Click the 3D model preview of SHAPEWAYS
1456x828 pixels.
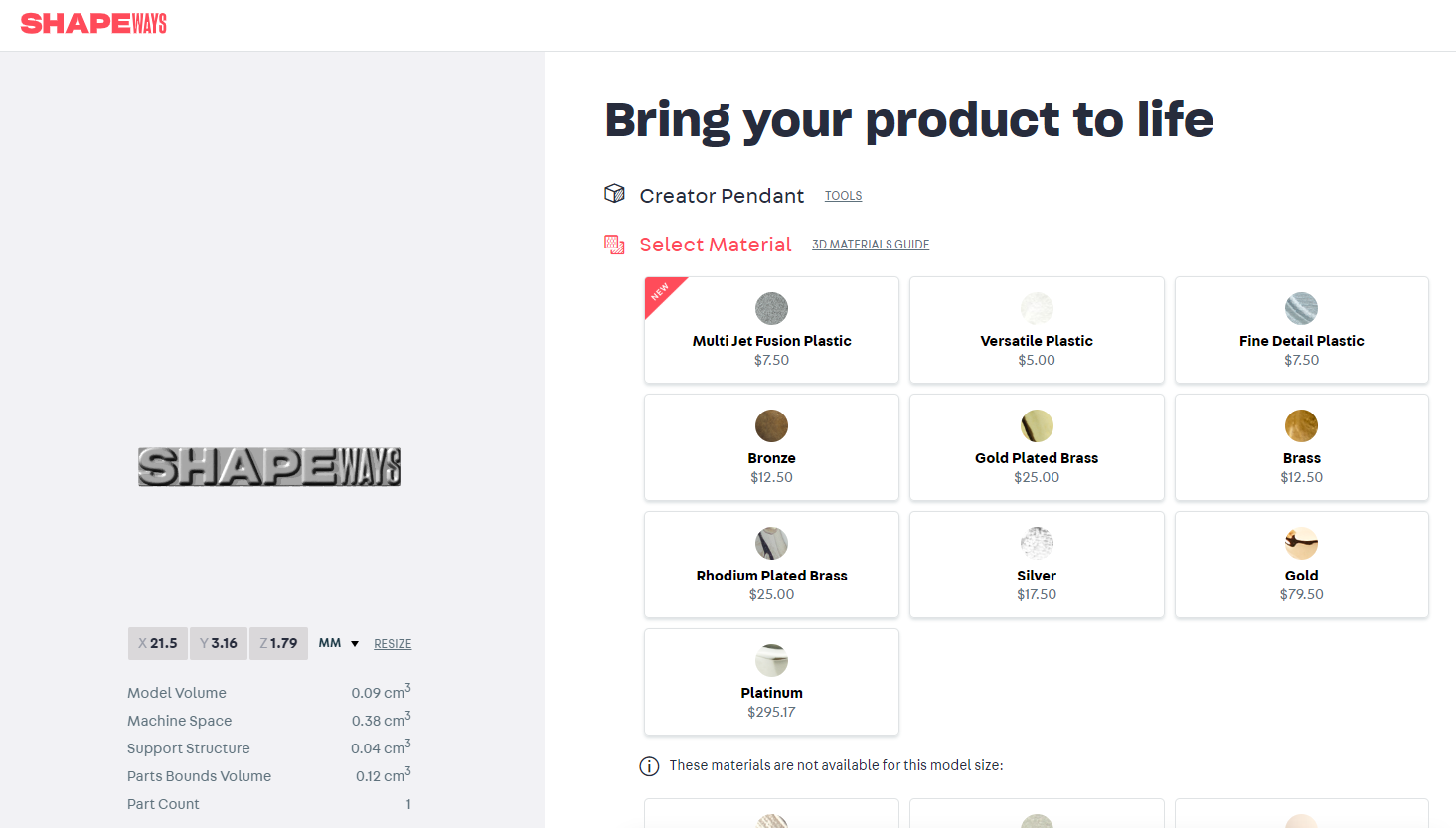pos(269,466)
